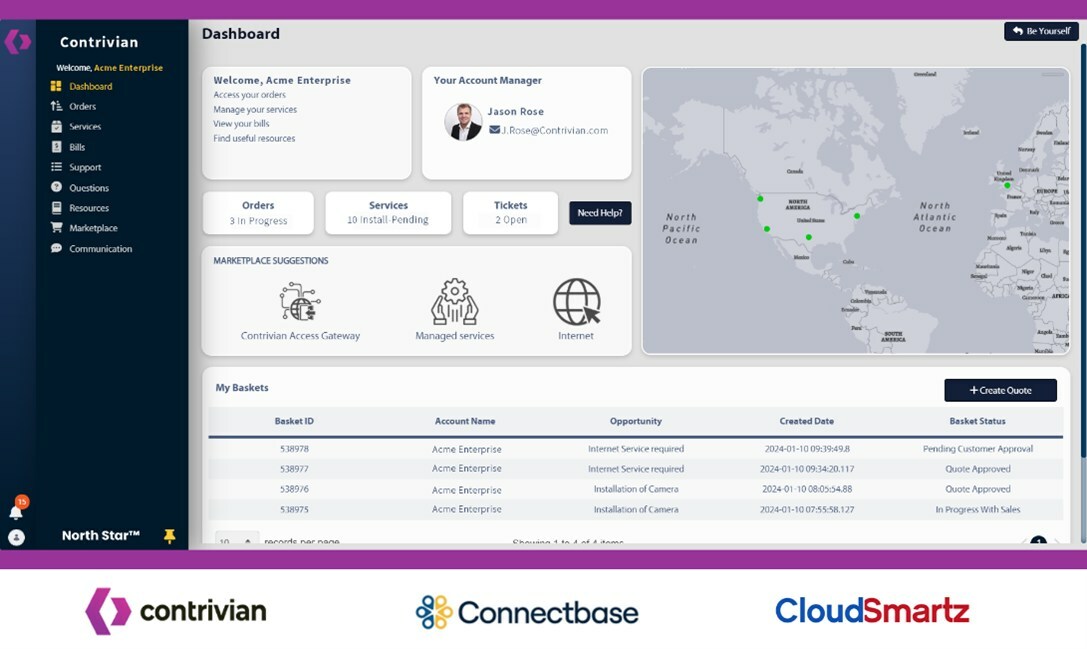The height and width of the screenshot is (649, 1087).
Task: Open the Bills menu item
Action: pyautogui.click(x=77, y=147)
